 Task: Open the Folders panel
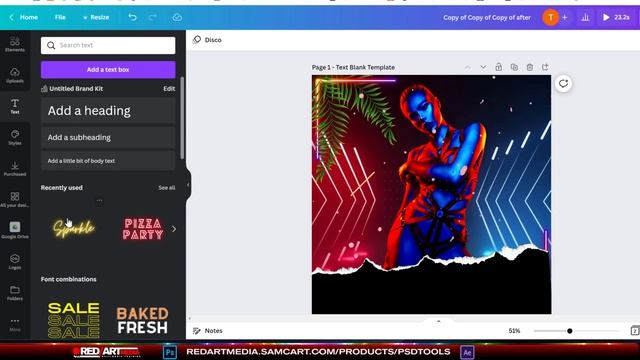click(15, 293)
